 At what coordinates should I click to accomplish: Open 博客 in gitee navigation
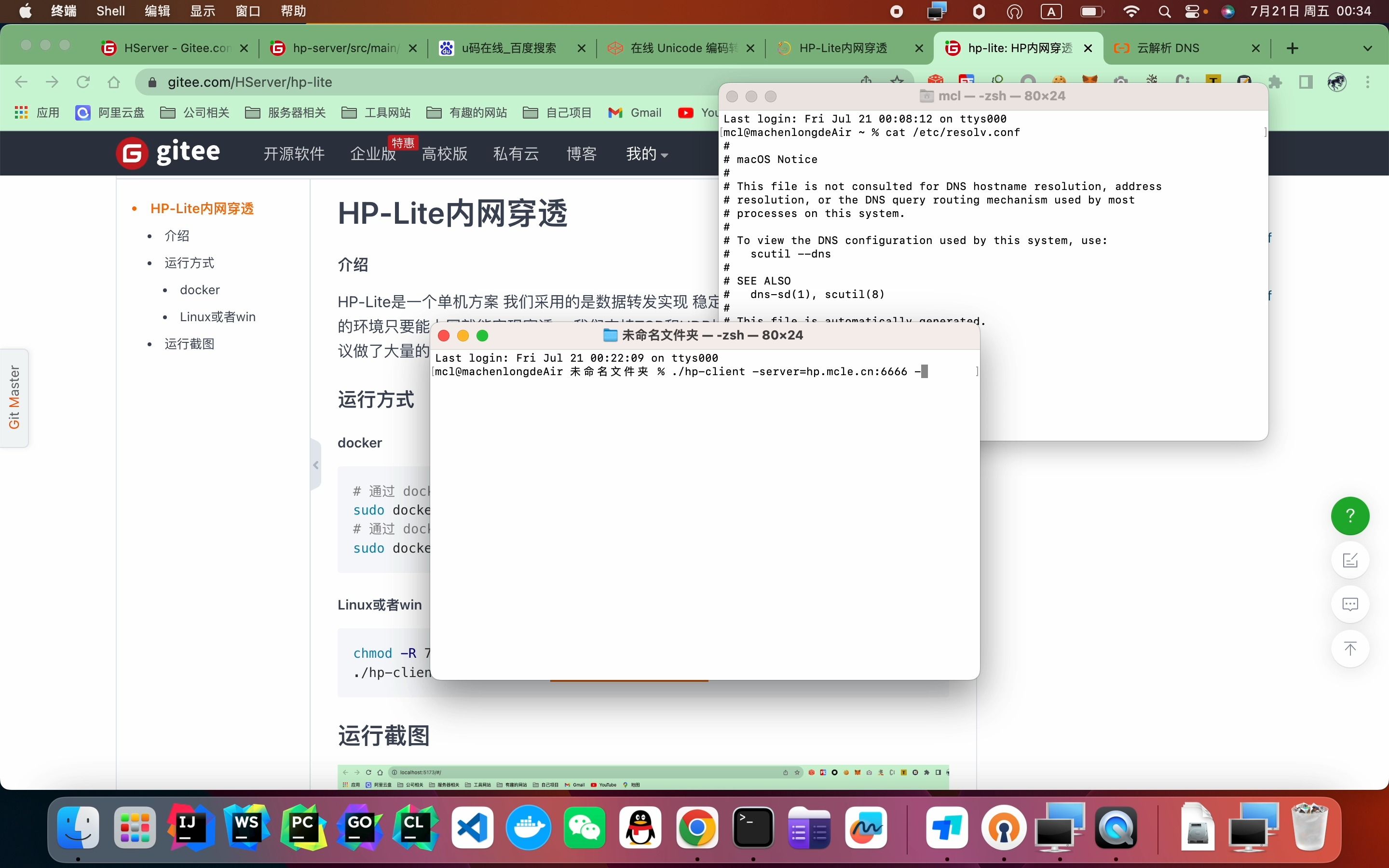tap(582, 154)
